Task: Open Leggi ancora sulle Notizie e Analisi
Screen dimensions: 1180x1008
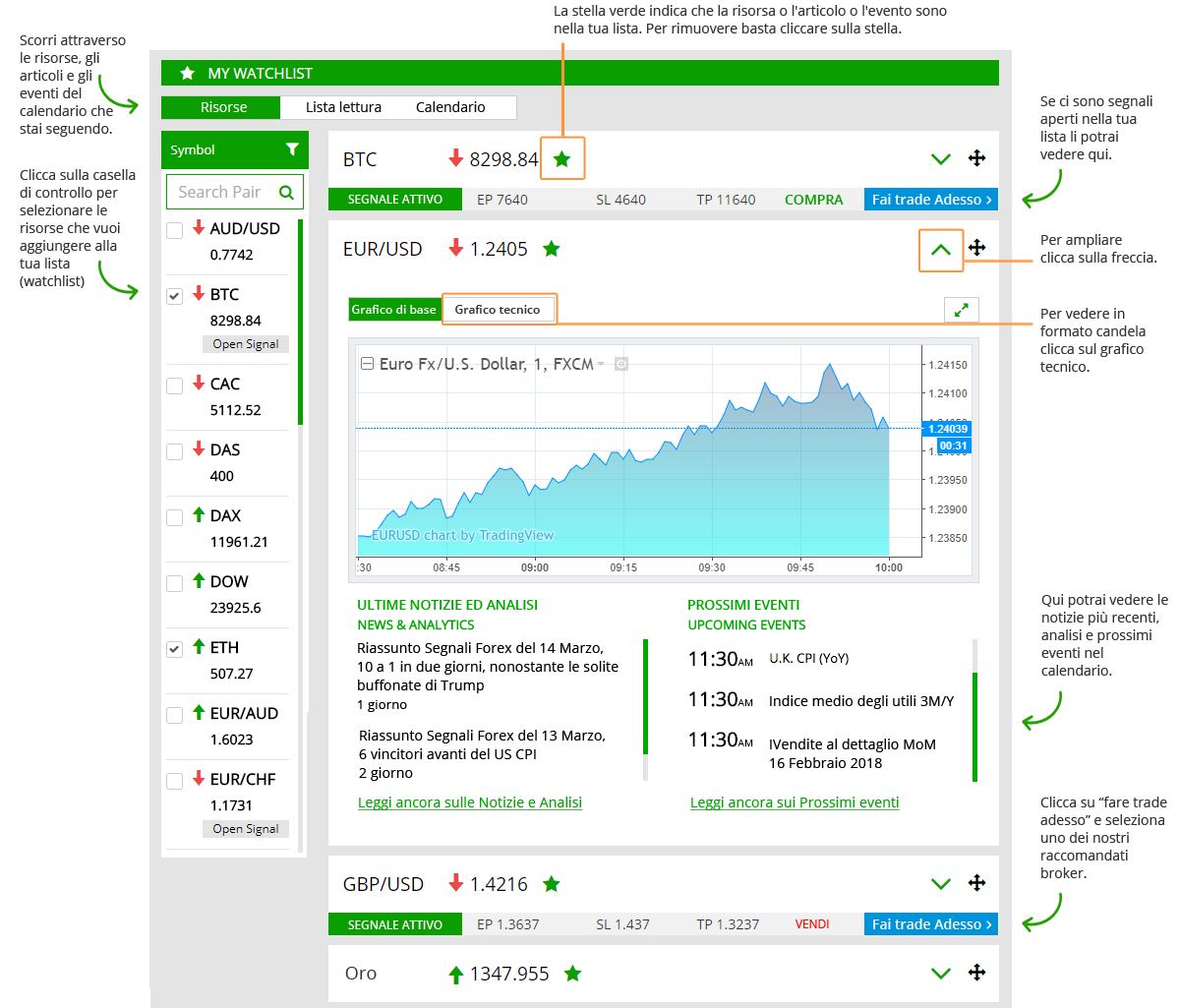Action: click(470, 802)
